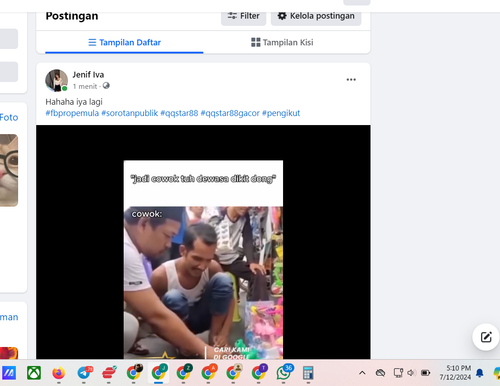Click the #sorotanpublik hashtag
This screenshot has width=500, height=386.
pyautogui.click(x=129, y=113)
